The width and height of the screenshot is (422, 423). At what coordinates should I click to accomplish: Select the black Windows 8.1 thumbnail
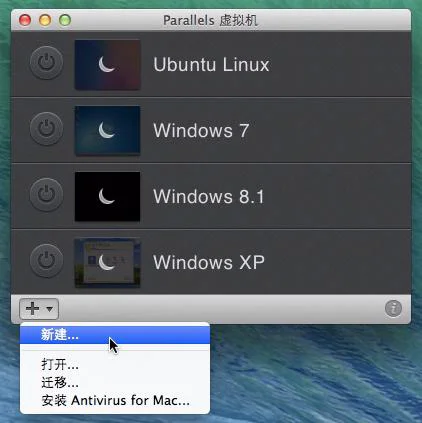(x=107, y=196)
